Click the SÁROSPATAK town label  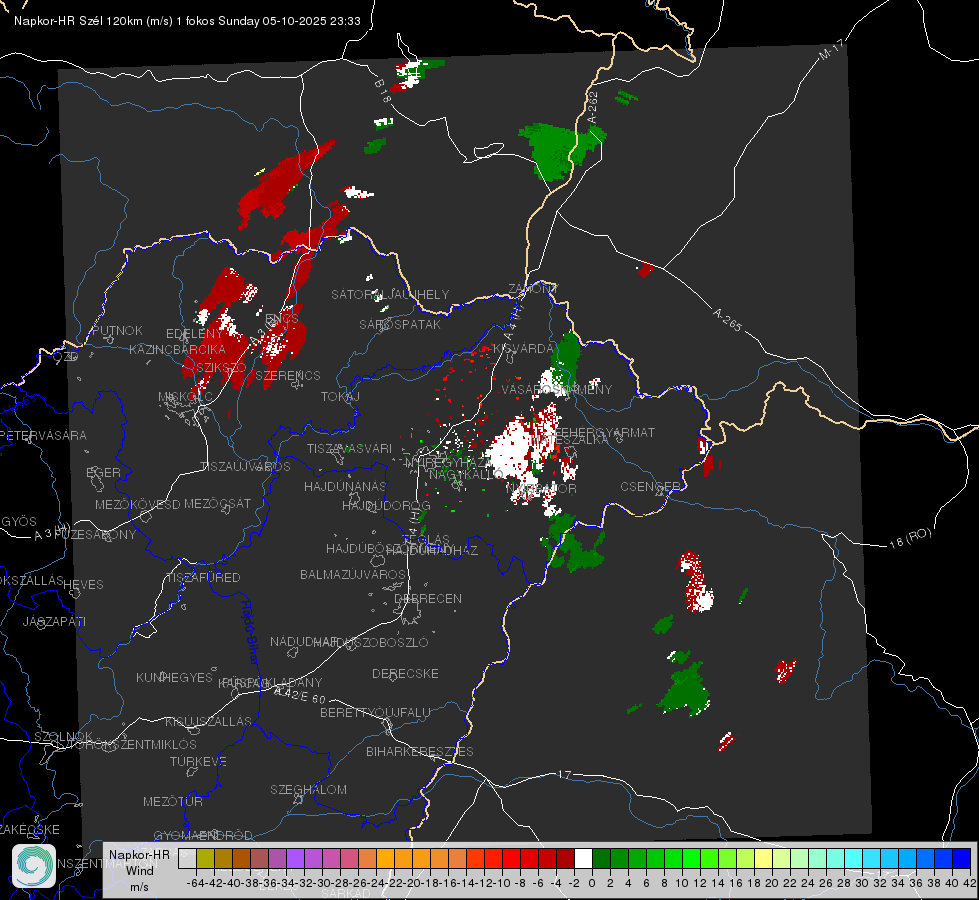pyautogui.click(x=400, y=324)
